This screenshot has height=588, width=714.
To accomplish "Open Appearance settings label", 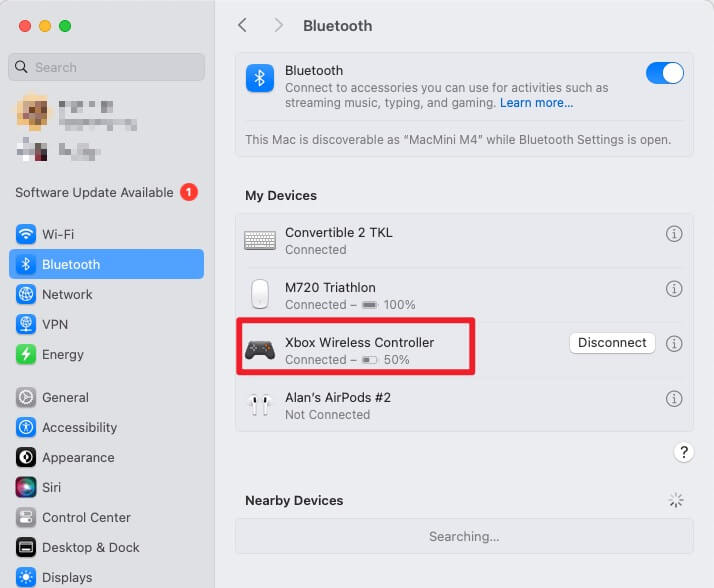I will (78, 457).
